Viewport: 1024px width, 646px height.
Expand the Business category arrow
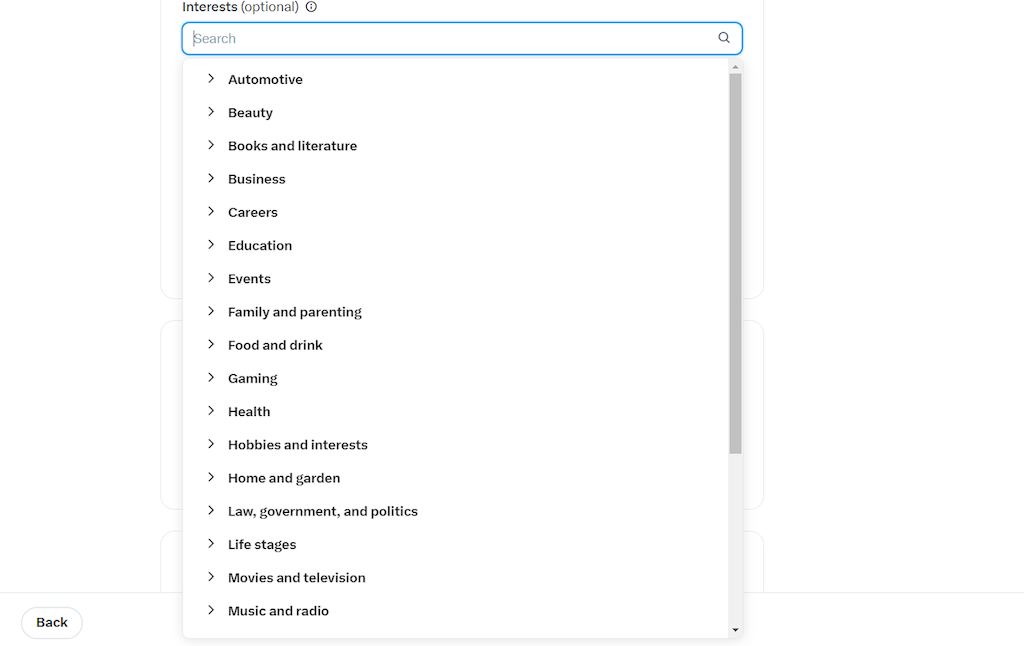point(211,178)
